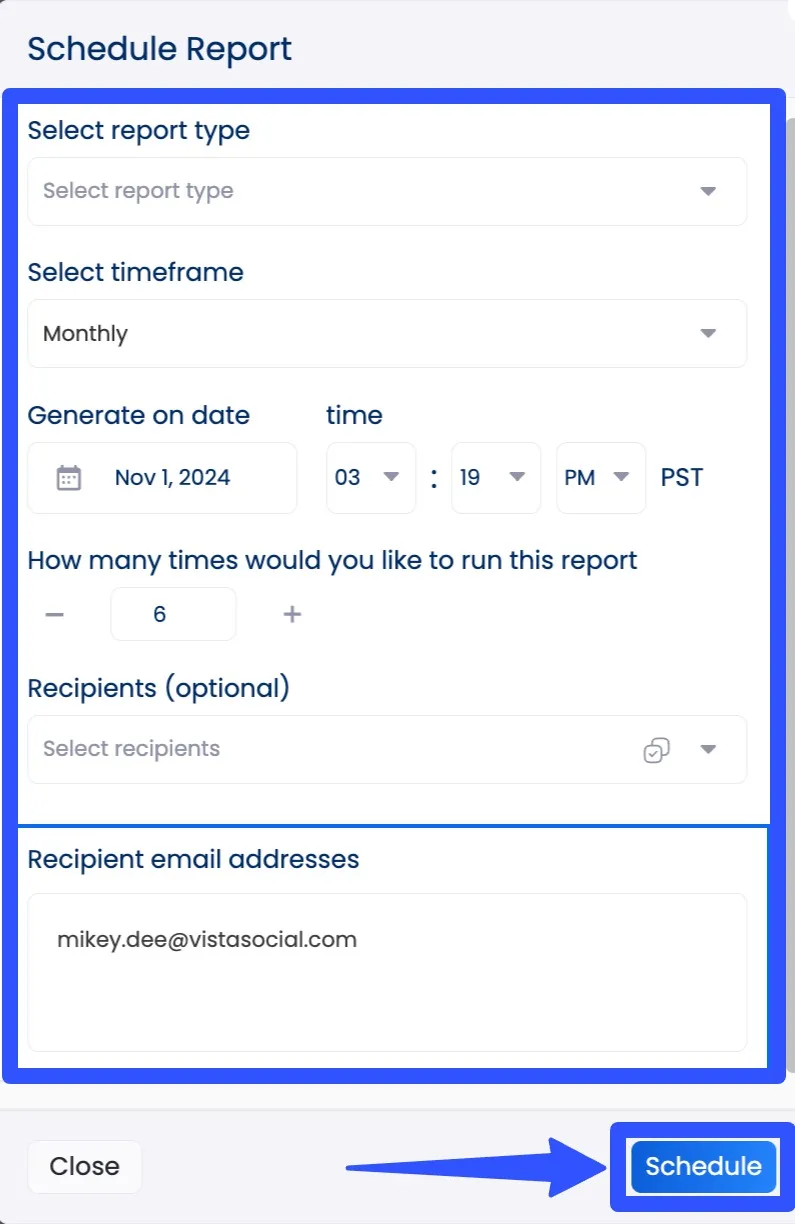Click the Close button
795x1224 pixels.
pyautogui.click(x=84, y=1166)
